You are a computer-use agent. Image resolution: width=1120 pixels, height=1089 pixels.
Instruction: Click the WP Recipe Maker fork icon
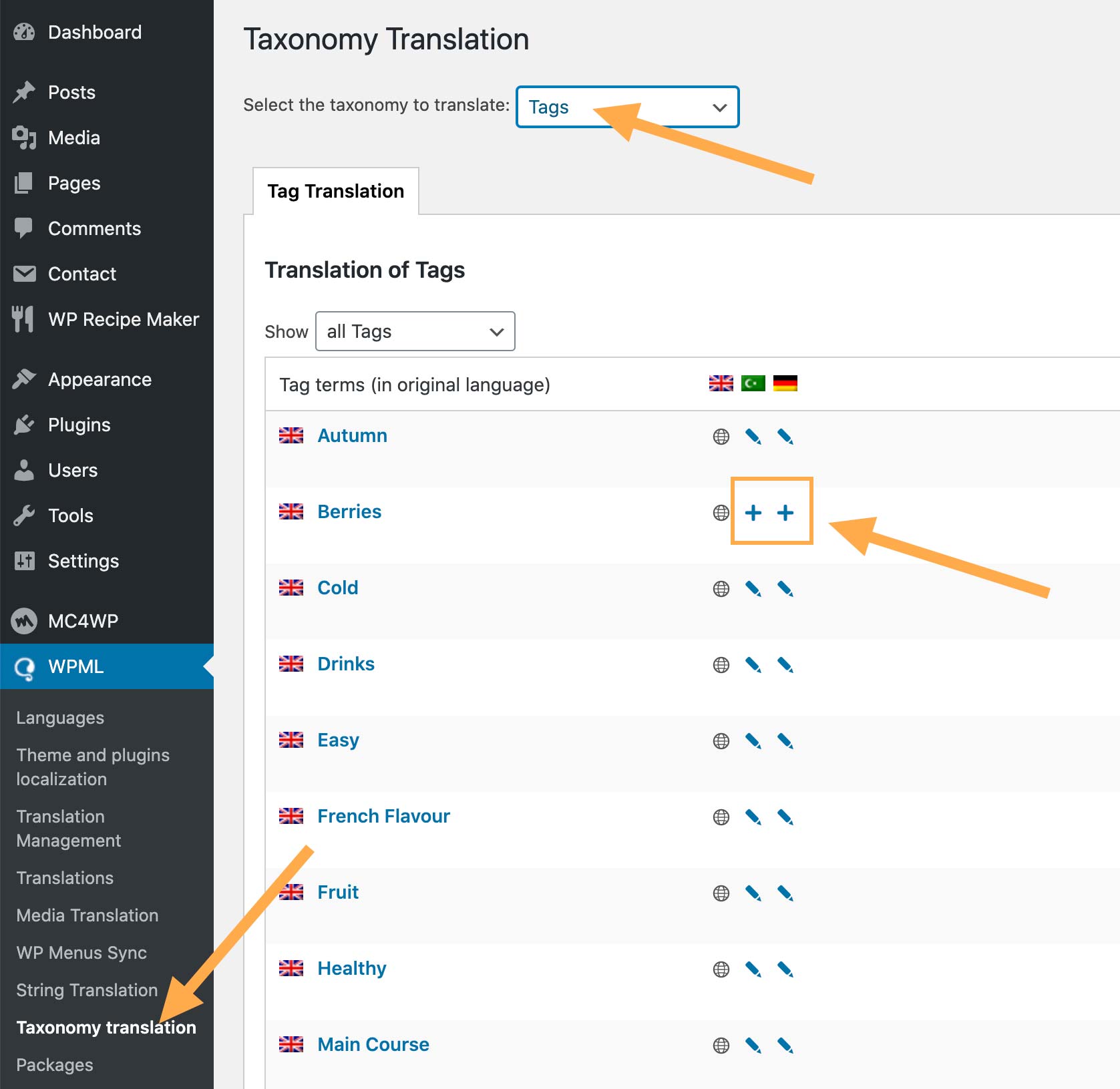coord(23,319)
